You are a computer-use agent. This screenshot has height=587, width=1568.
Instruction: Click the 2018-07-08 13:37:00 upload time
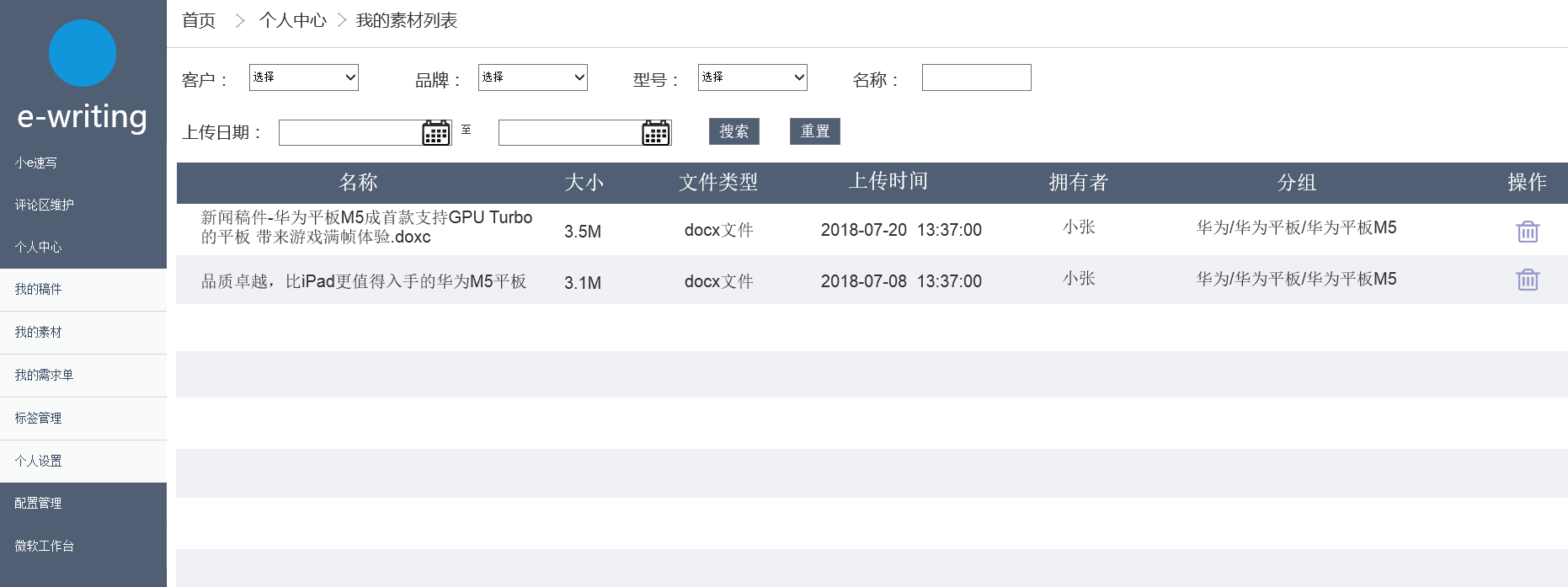tap(901, 281)
